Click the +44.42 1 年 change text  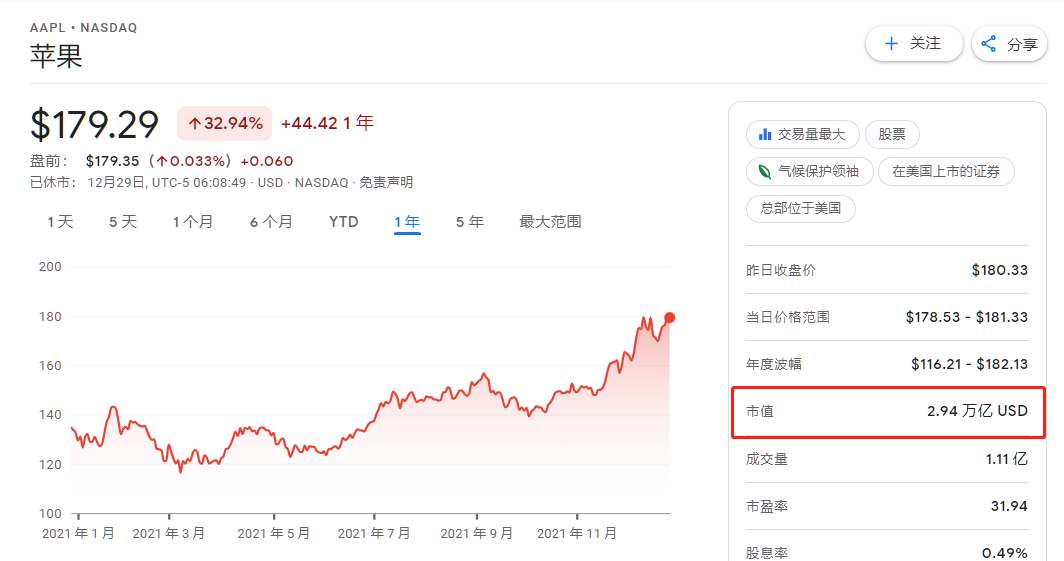[327, 123]
